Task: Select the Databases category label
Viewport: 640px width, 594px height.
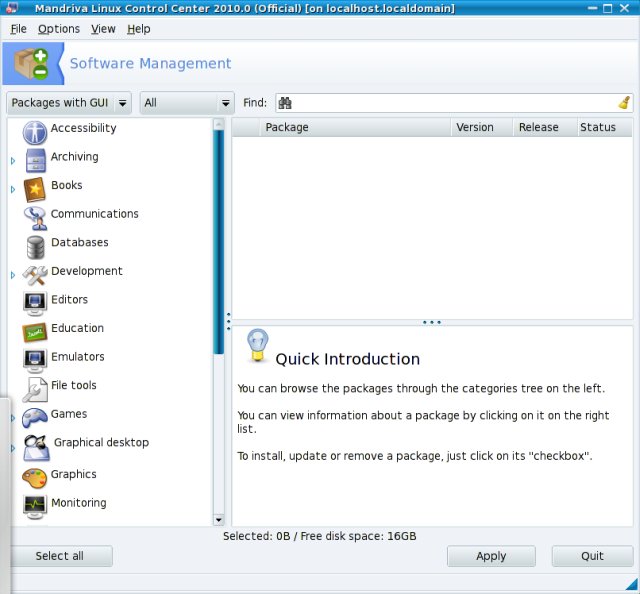Action: point(80,242)
